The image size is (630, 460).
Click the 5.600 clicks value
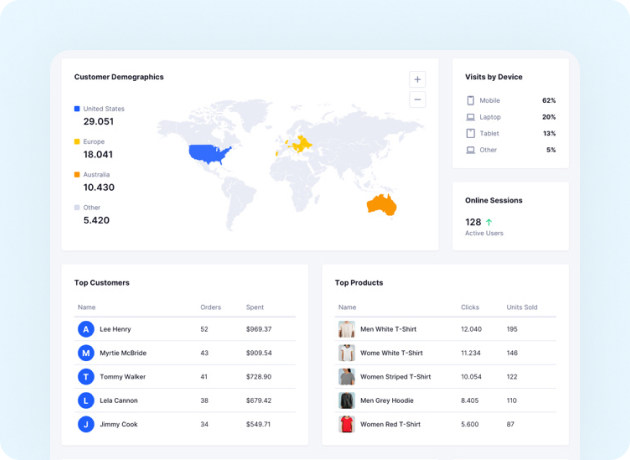coord(470,424)
